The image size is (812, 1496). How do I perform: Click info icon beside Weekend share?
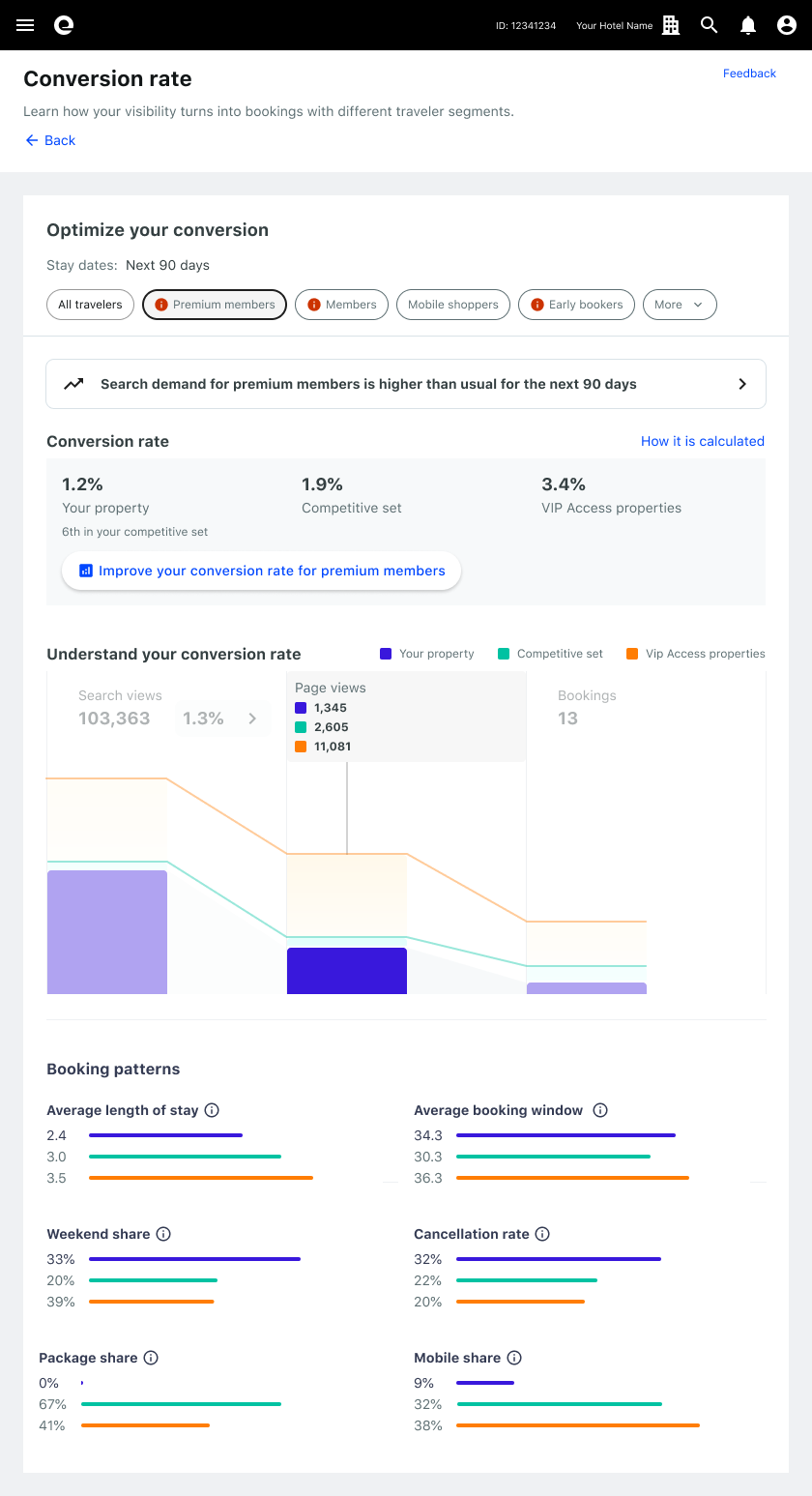(x=163, y=1234)
